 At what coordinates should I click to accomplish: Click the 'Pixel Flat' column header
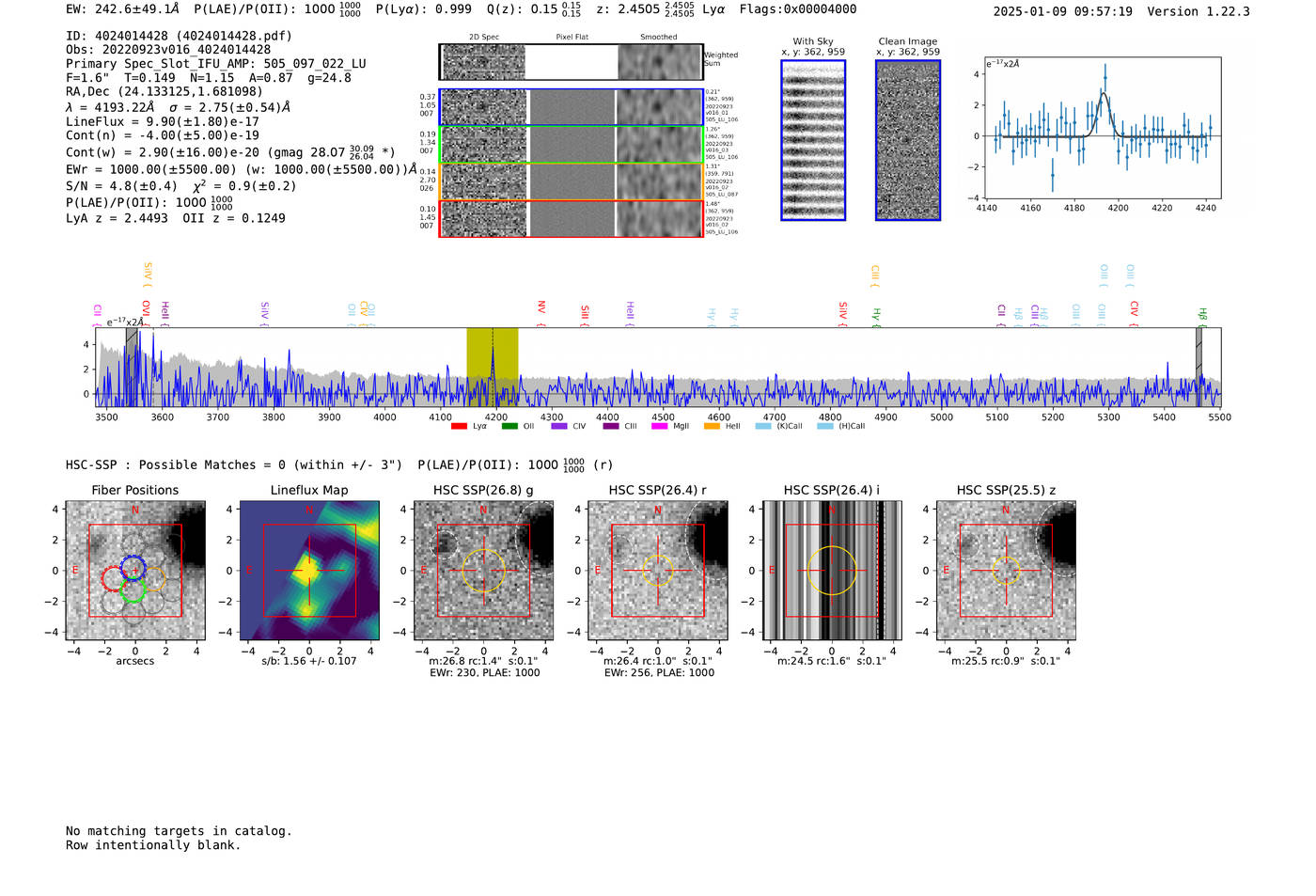point(572,38)
